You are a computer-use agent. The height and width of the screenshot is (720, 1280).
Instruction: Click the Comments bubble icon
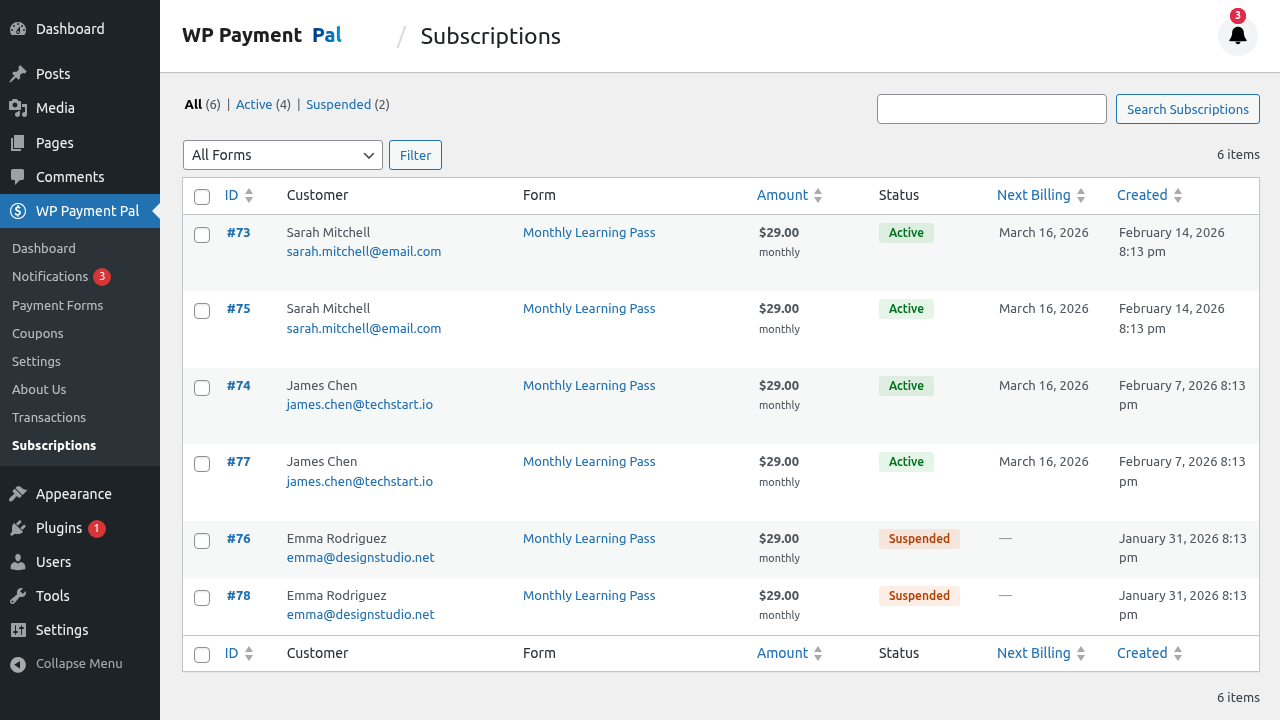click(x=18, y=177)
